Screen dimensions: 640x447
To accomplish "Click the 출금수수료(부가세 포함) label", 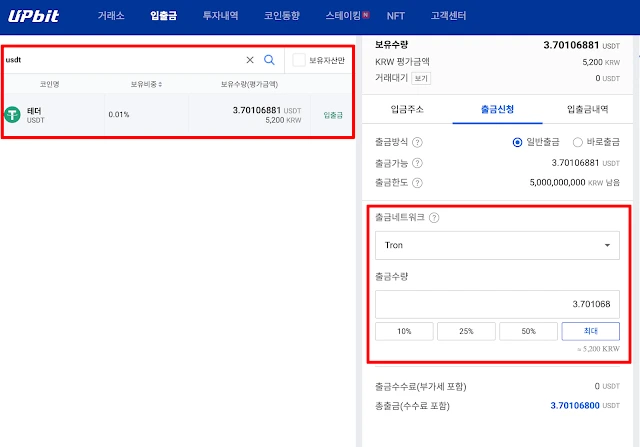I will pos(420,386).
